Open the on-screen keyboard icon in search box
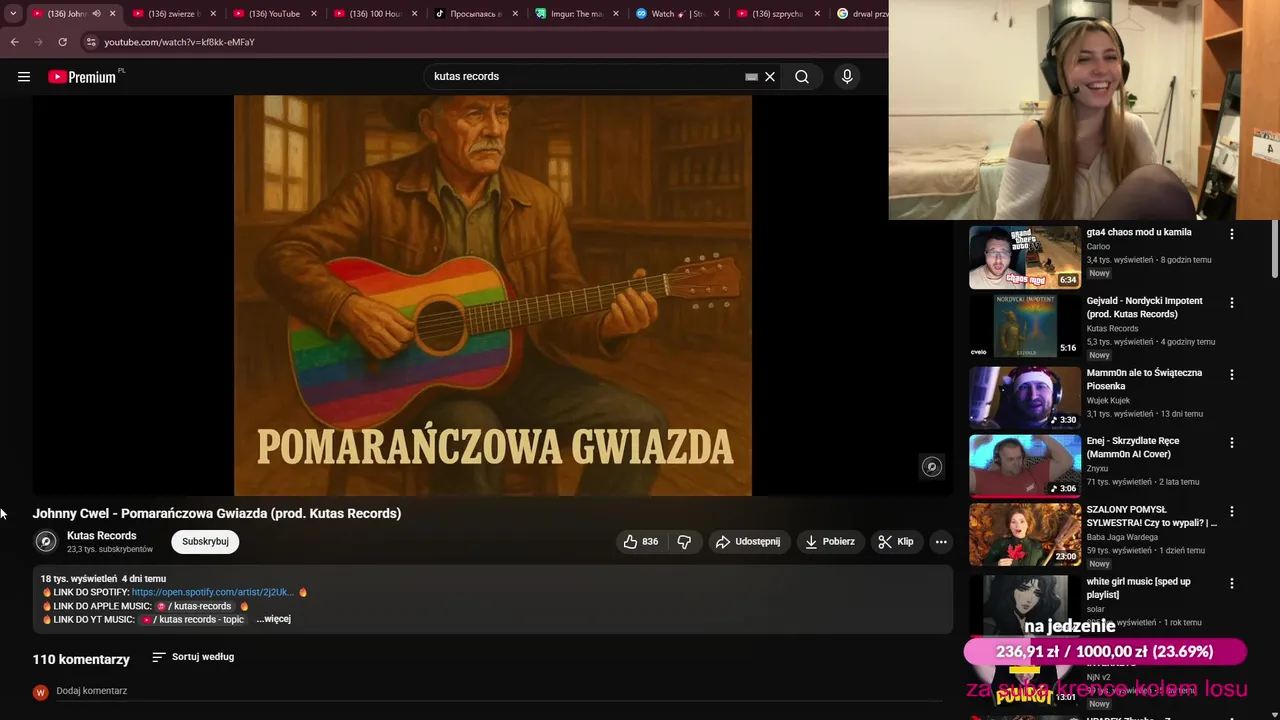This screenshot has width=1280, height=720. (751, 77)
